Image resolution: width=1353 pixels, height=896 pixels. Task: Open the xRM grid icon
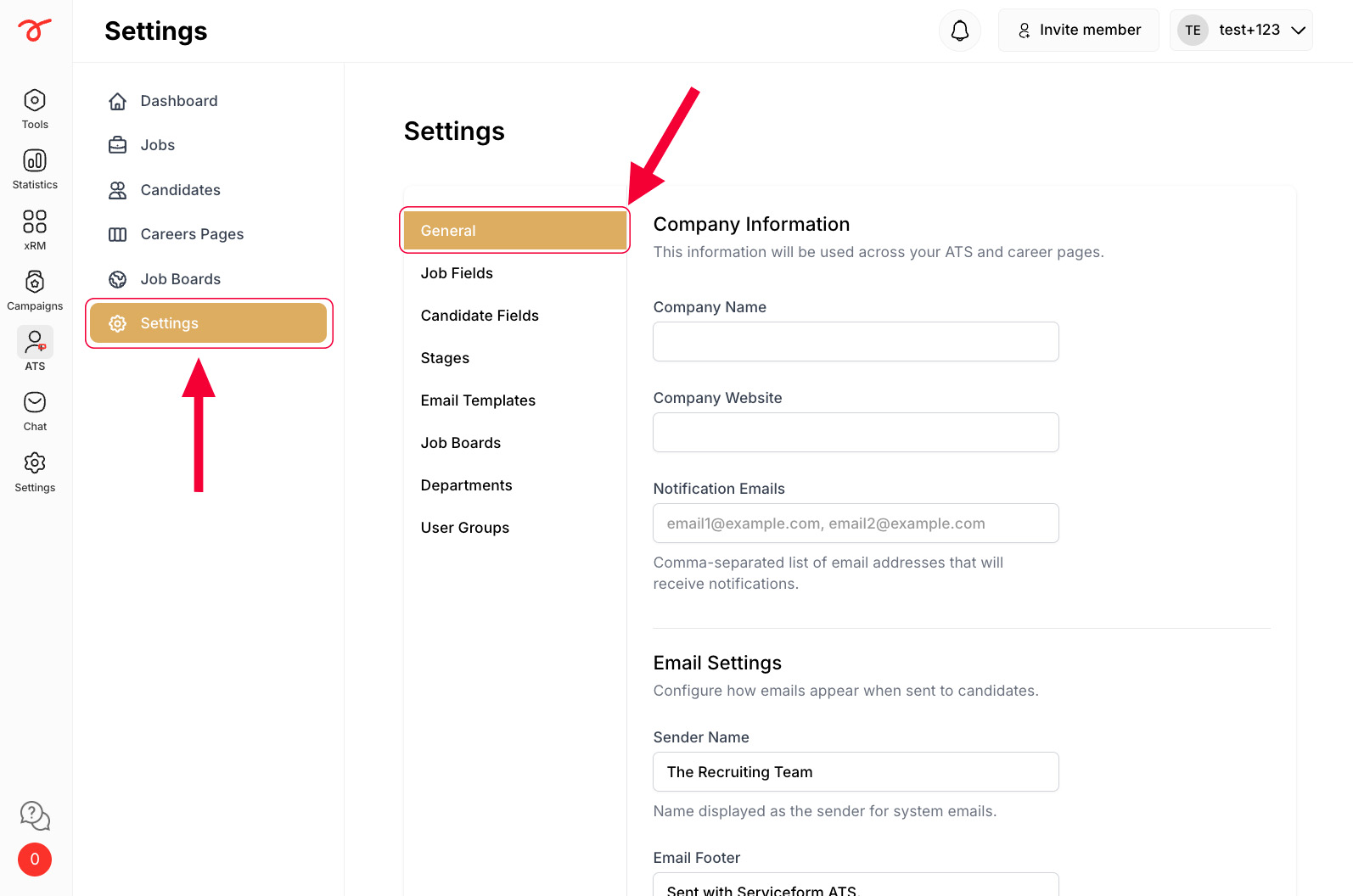pos(35,221)
